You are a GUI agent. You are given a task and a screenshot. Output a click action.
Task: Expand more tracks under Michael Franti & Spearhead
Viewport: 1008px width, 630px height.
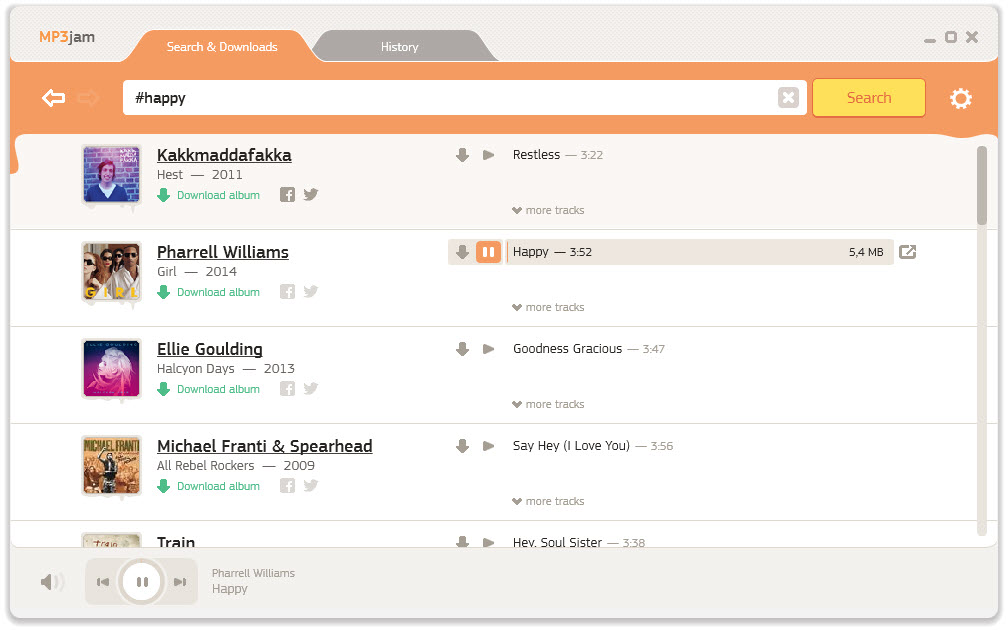click(548, 501)
